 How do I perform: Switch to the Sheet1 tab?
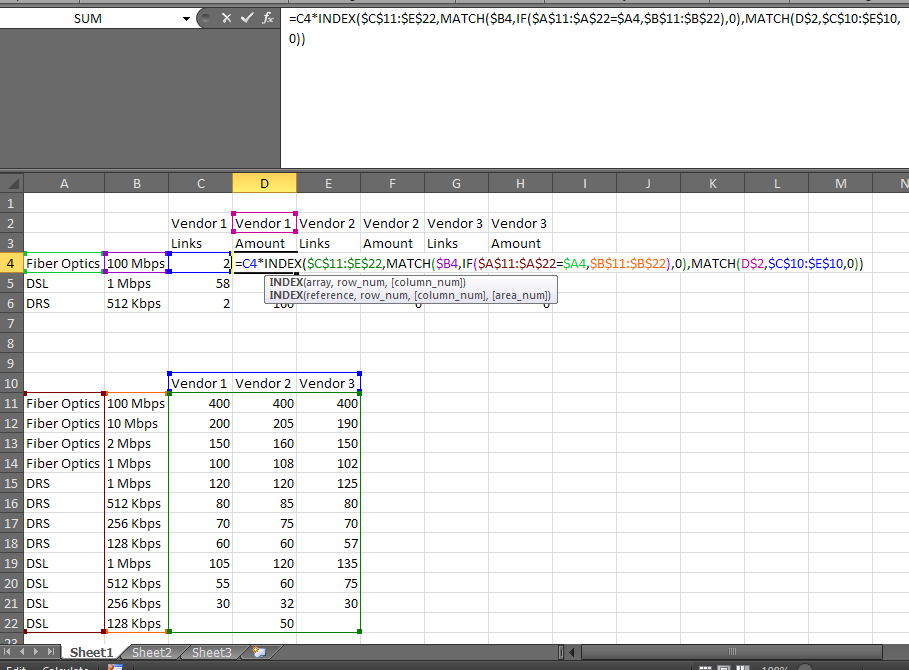point(91,653)
